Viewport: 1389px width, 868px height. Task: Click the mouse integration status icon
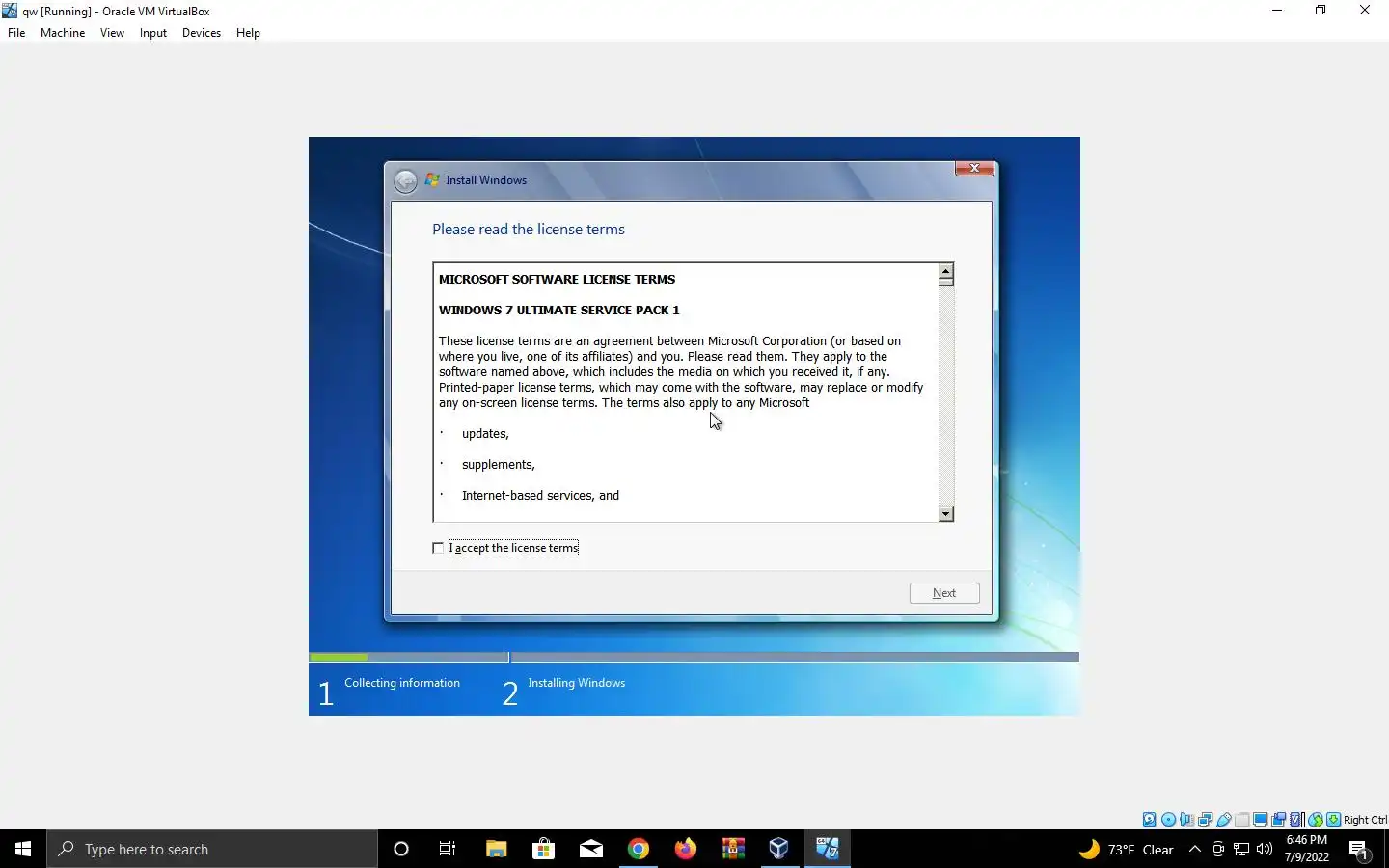(x=1316, y=820)
